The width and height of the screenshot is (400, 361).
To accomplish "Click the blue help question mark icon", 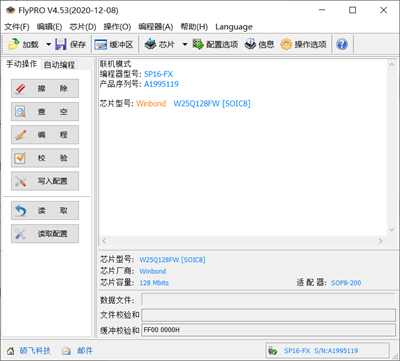I will (x=342, y=44).
